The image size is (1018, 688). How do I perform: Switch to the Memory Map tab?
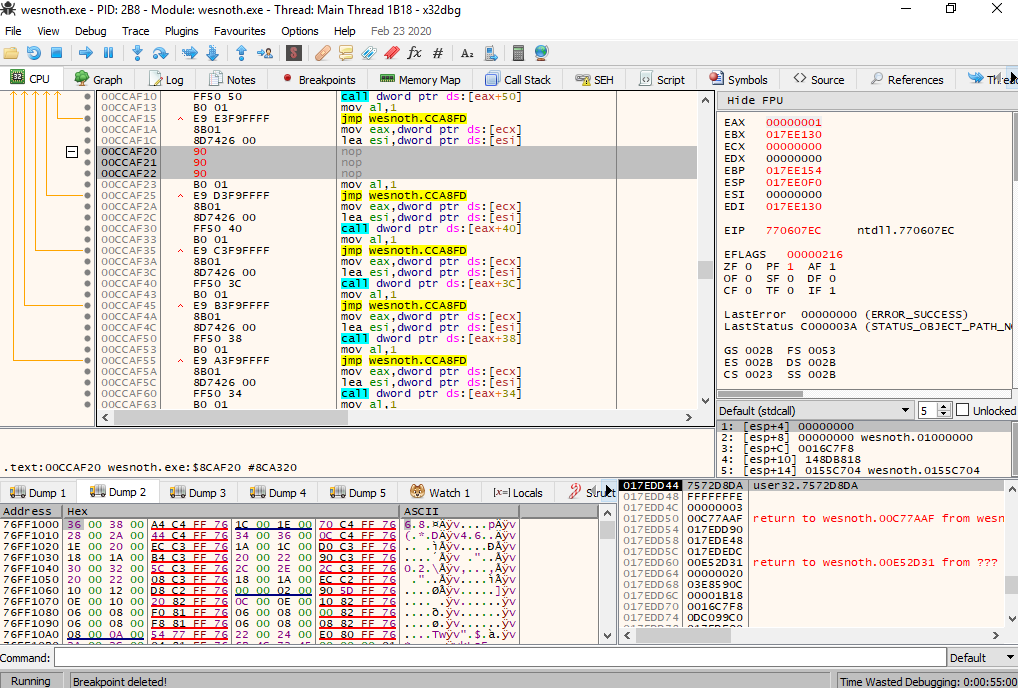(420, 80)
